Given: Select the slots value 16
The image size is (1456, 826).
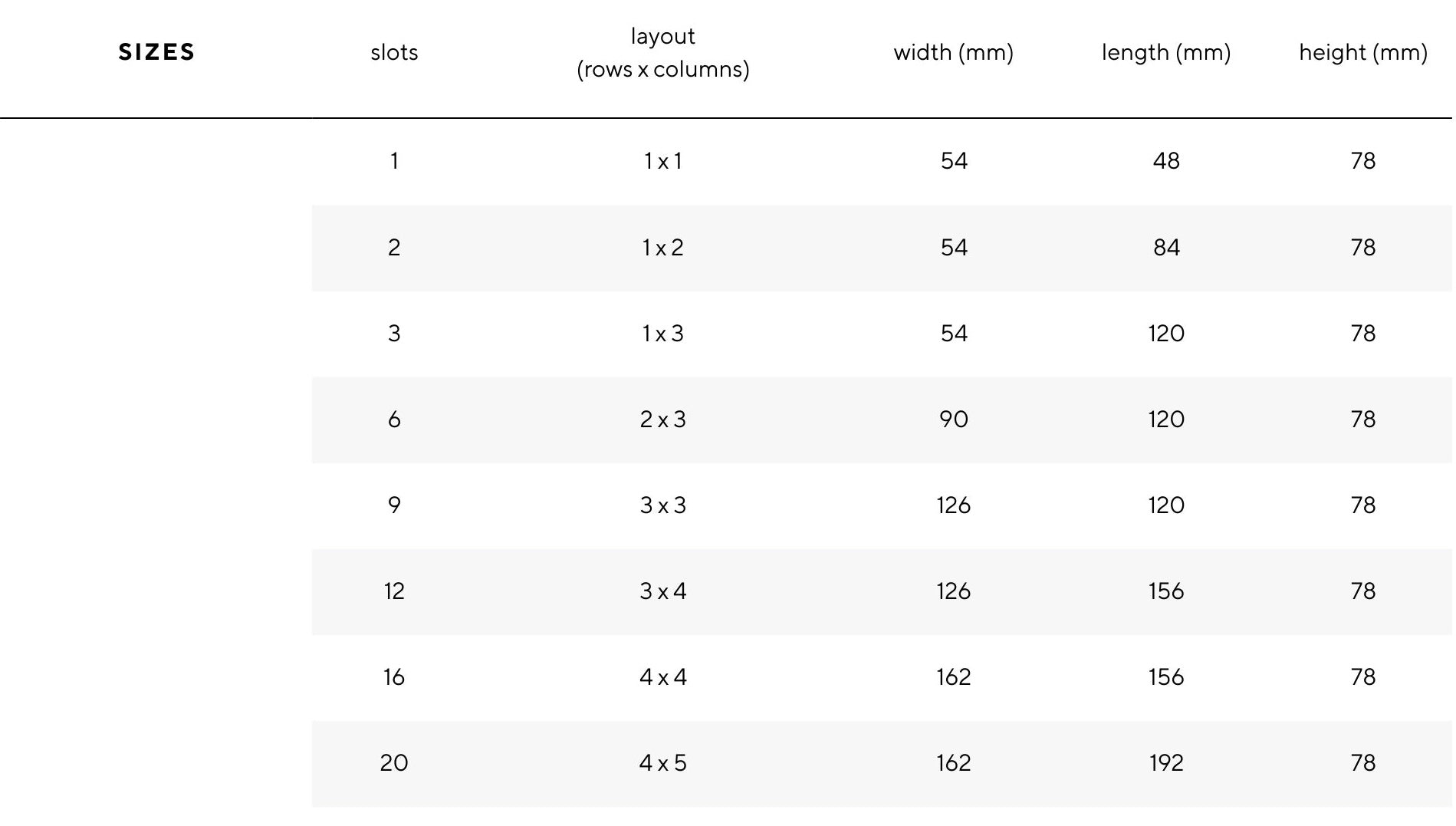Looking at the screenshot, I should 394,677.
